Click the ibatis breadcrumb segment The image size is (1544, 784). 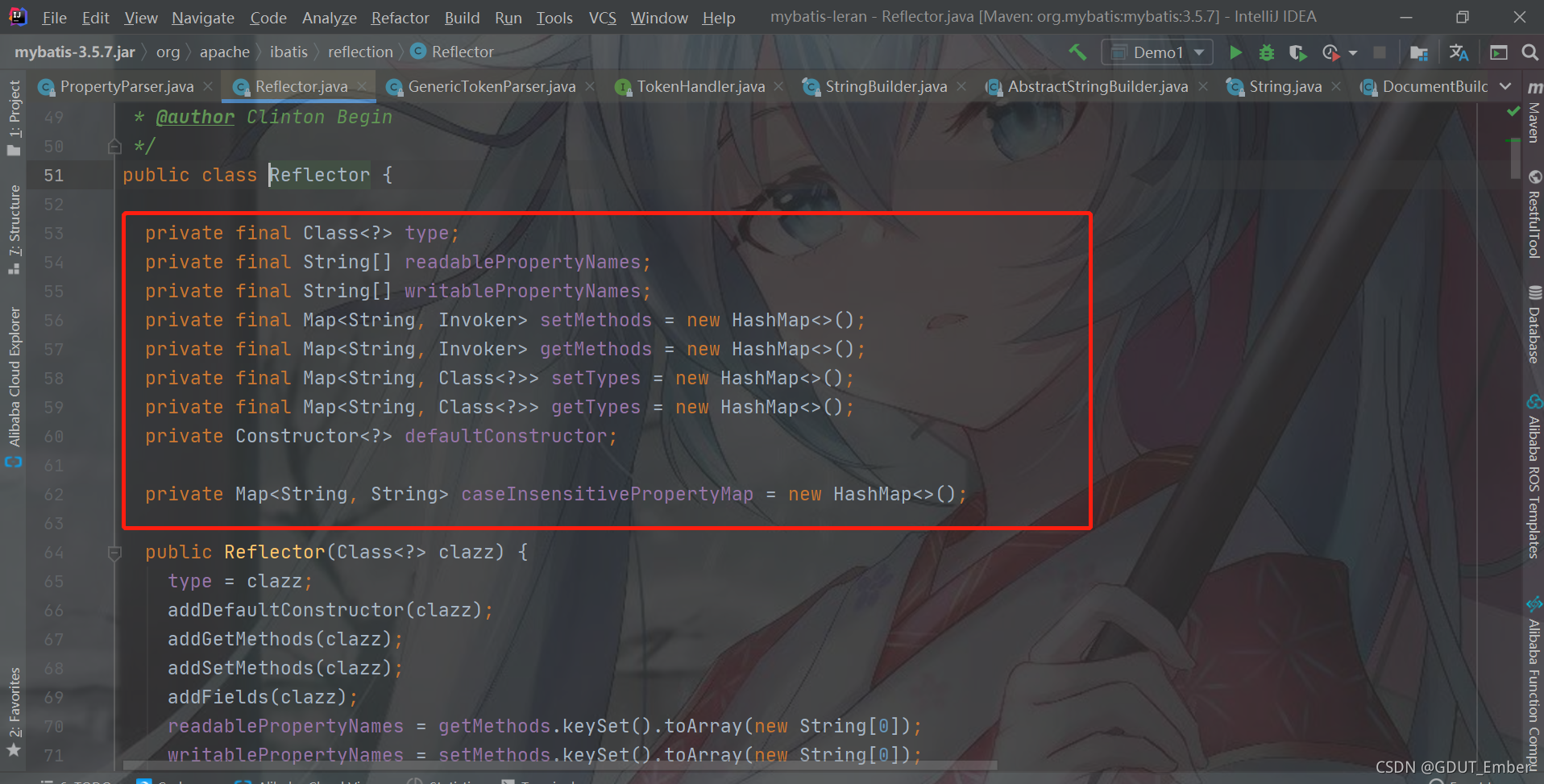288,52
